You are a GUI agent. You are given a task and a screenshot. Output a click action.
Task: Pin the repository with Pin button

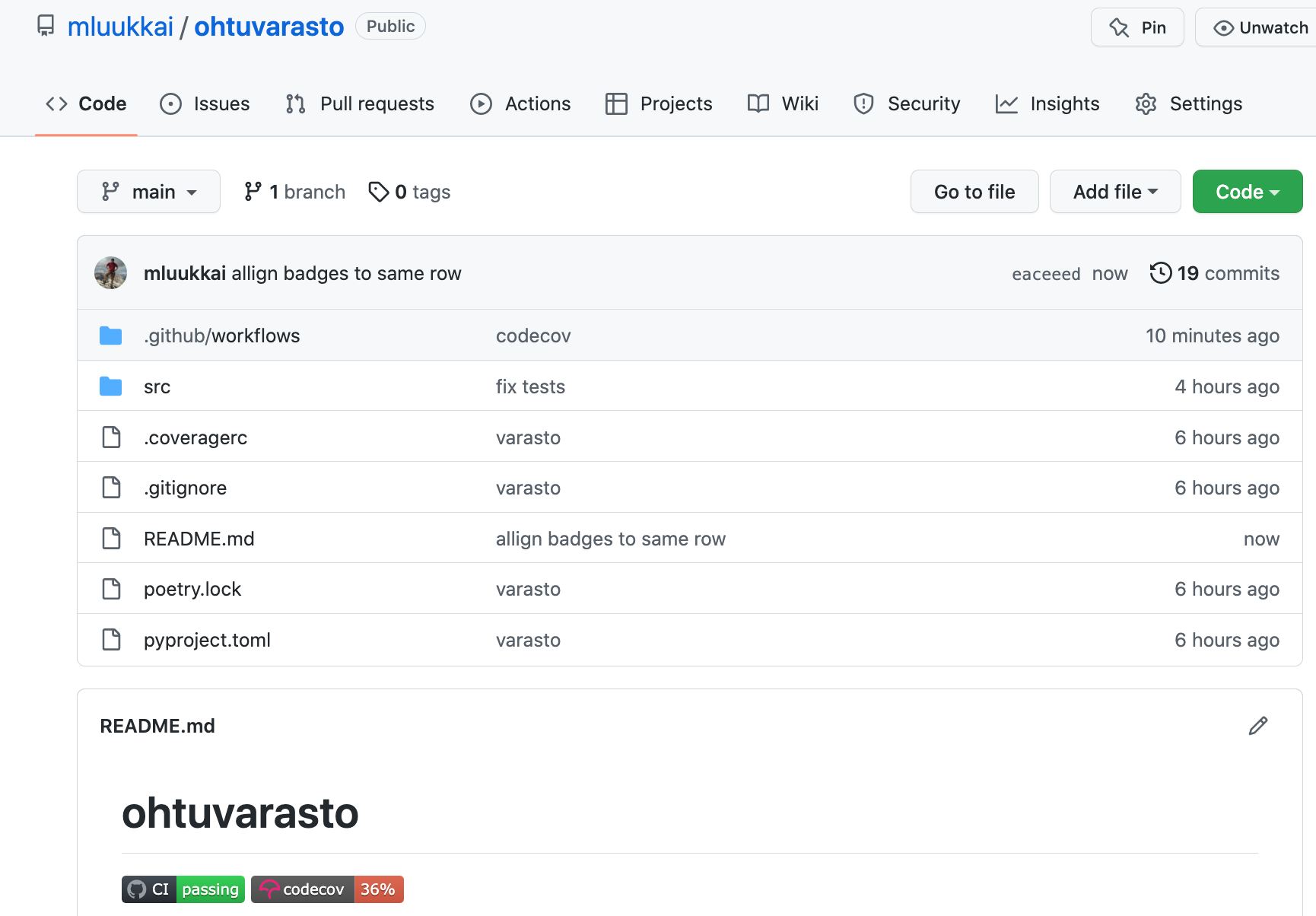point(1137,28)
